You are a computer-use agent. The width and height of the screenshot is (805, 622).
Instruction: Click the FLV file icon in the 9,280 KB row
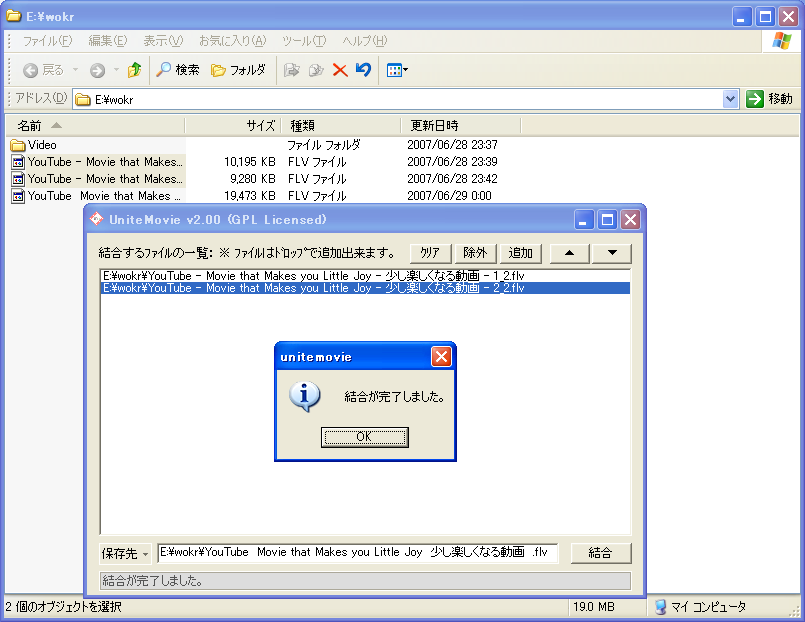coord(18,179)
